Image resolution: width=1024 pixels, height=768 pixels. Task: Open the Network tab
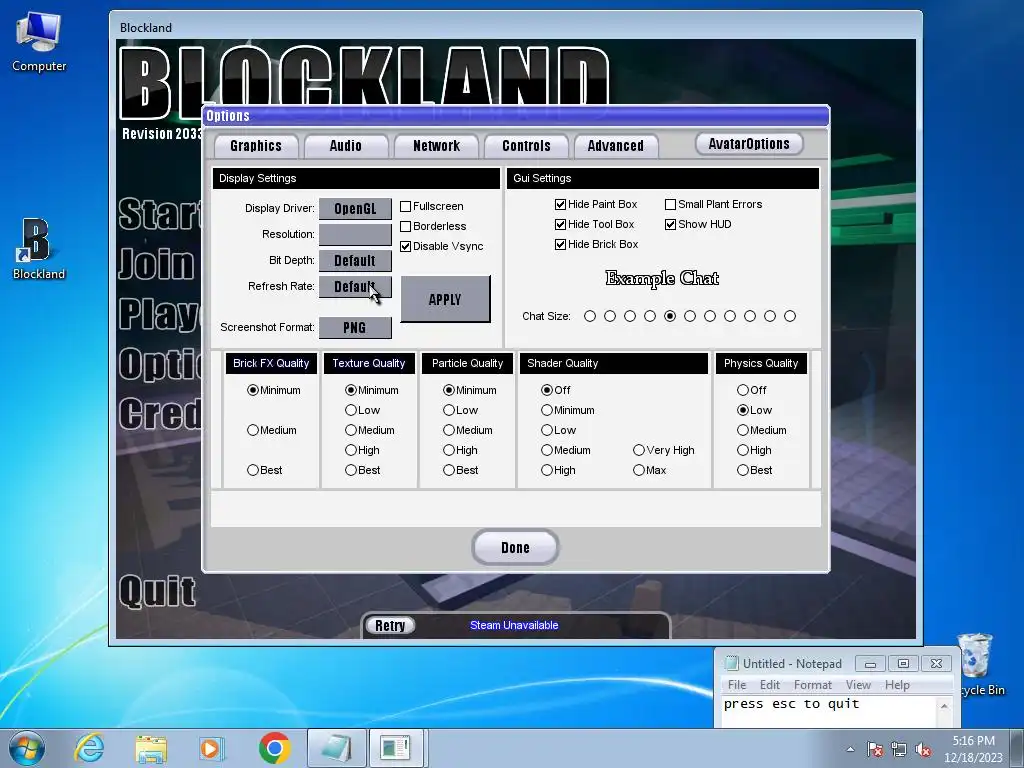(436, 146)
